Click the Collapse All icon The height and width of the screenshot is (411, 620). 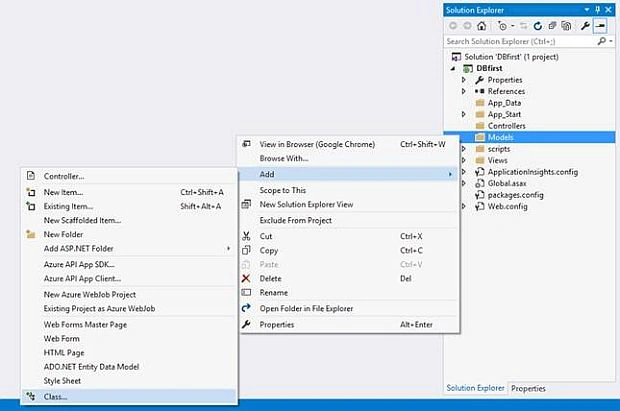pos(552,26)
